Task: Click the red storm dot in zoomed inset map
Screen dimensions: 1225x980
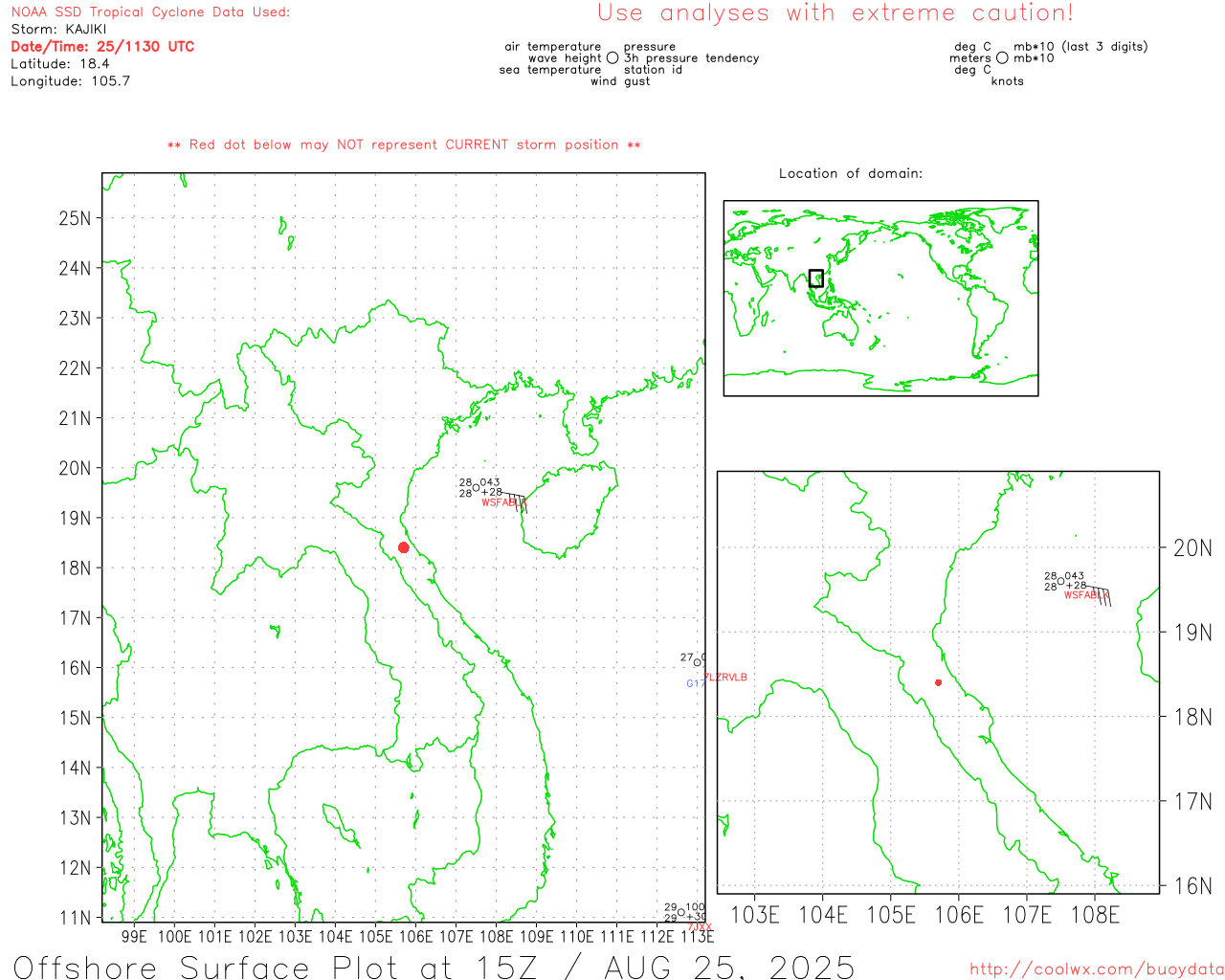Action: pyautogui.click(x=939, y=682)
